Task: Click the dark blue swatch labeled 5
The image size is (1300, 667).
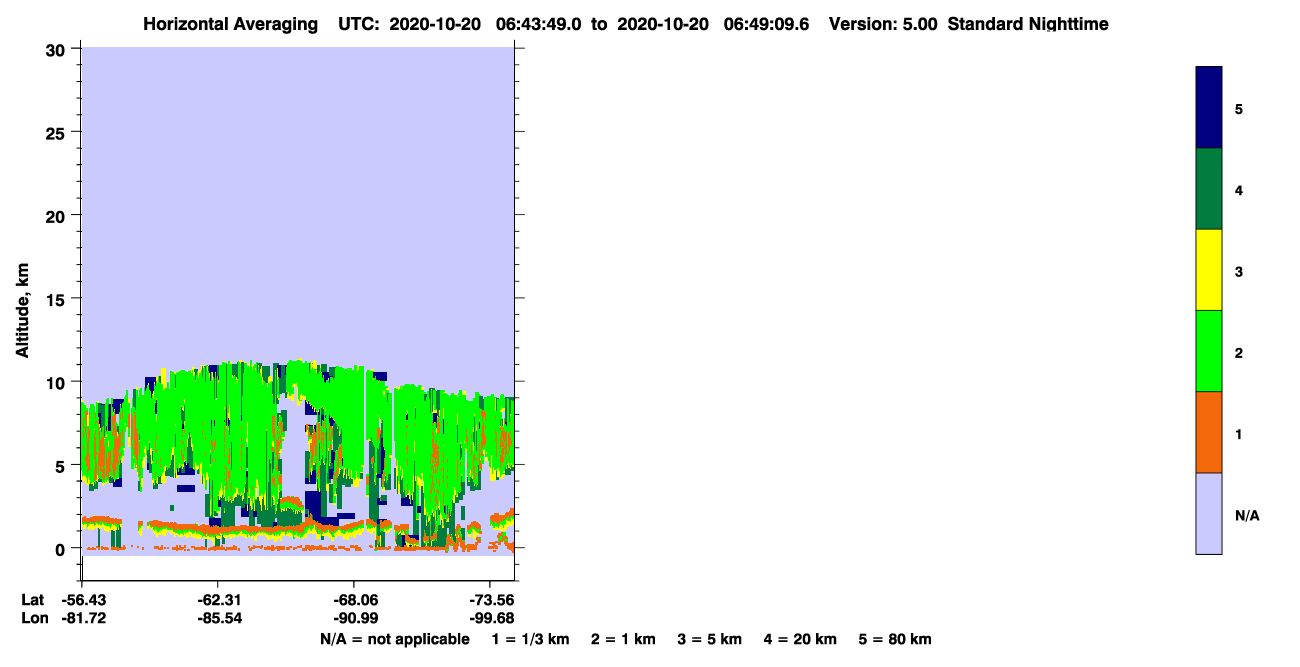Action: [1209, 107]
